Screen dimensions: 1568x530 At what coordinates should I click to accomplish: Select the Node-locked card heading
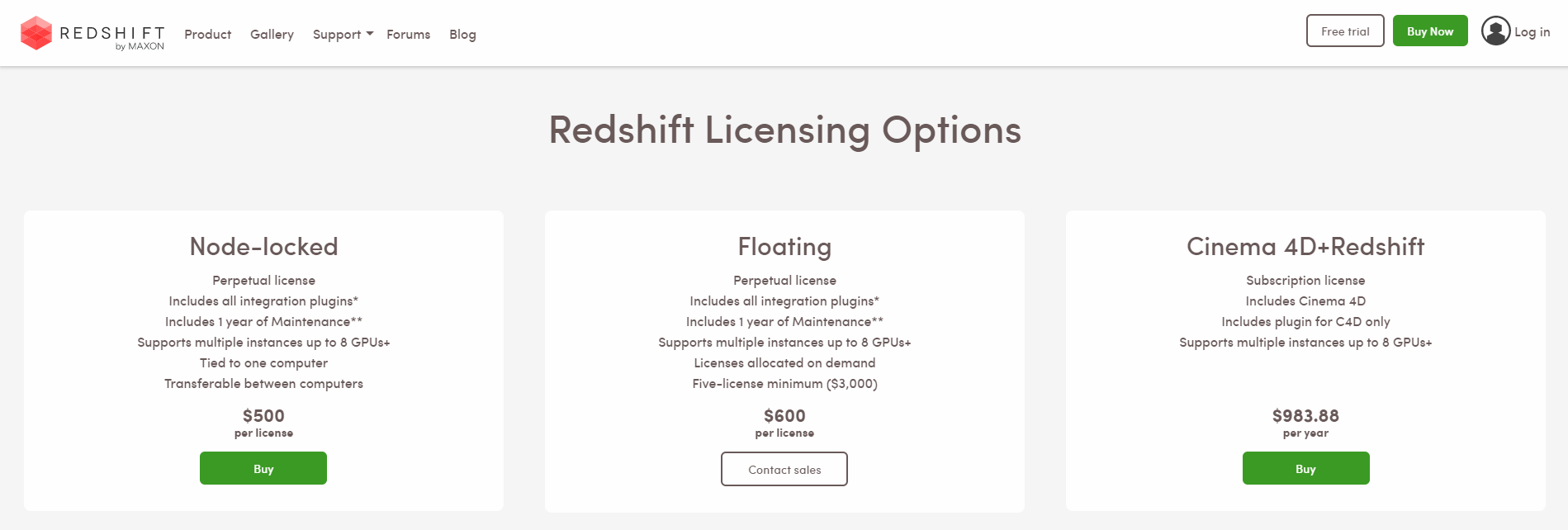tap(263, 246)
